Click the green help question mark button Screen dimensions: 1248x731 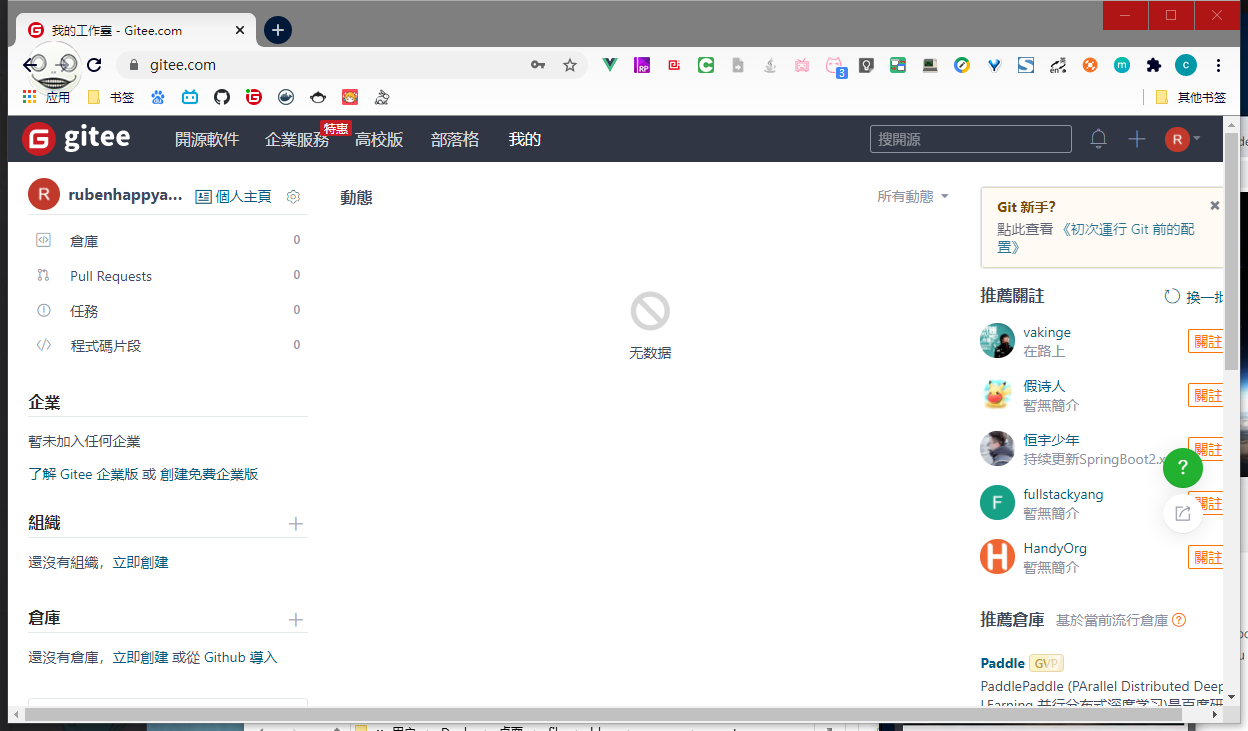pos(1182,467)
